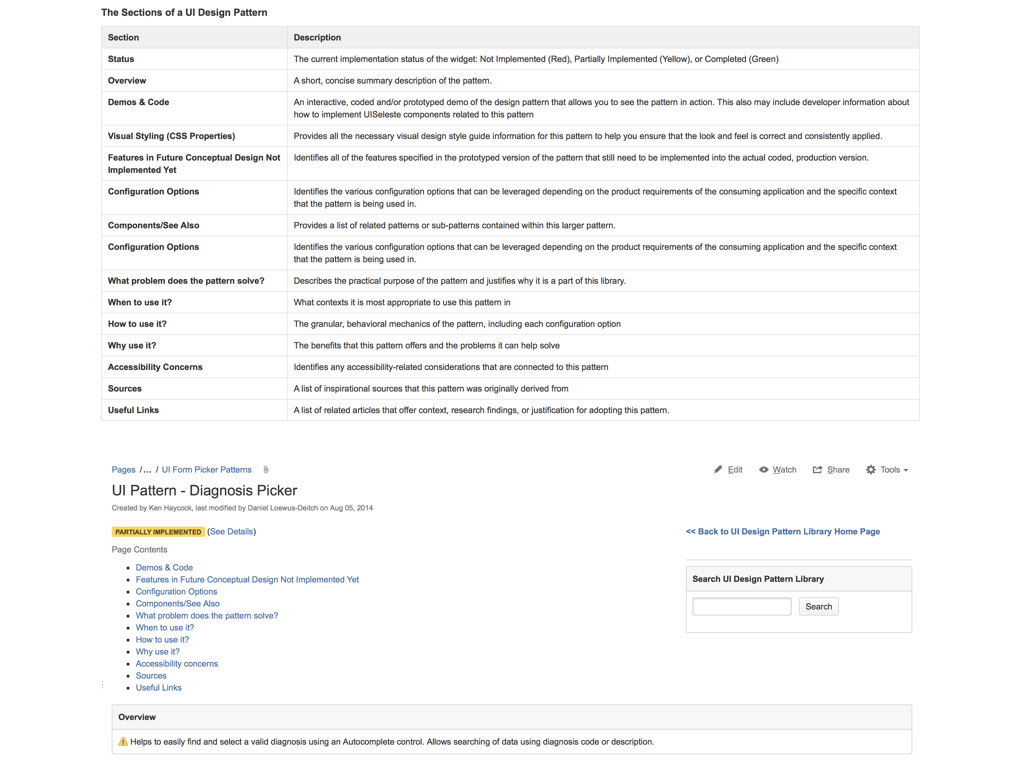Click The Sections of a UI Design Pattern heading
Viewport: 1024px width, 768px height.
click(x=184, y=12)
